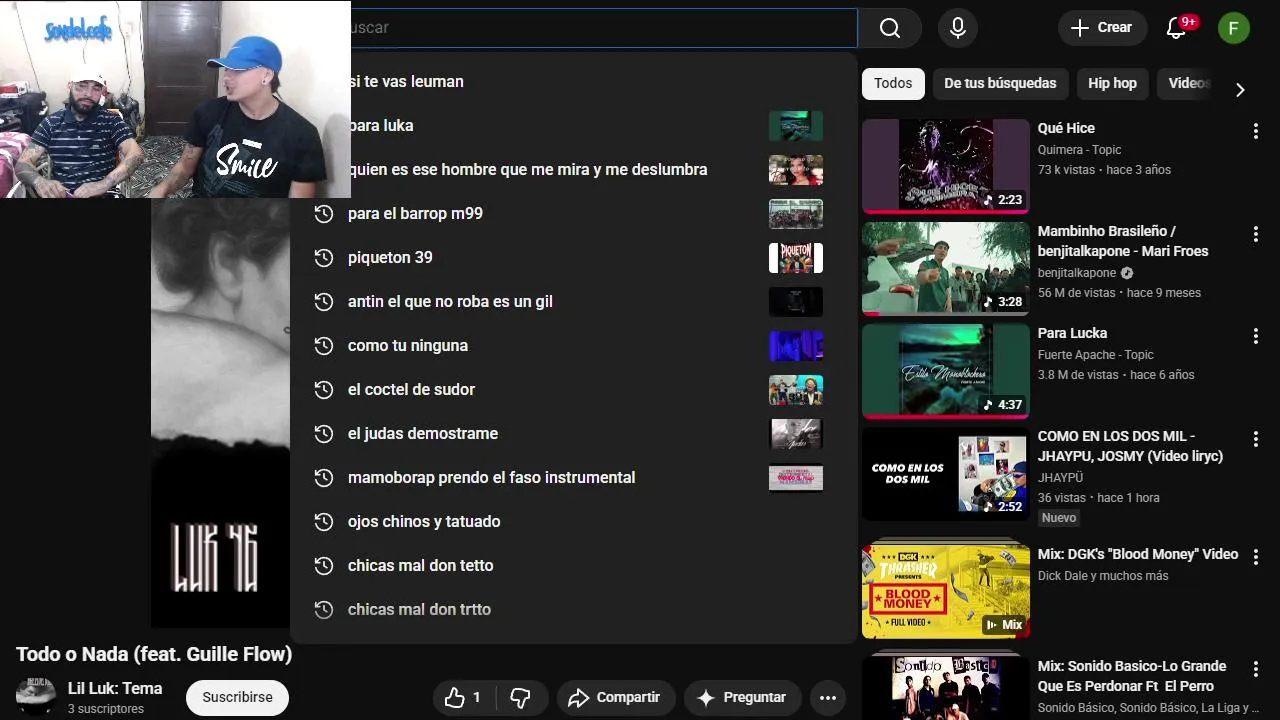
Task: Open the Mambinho Brasileño video thumbnail
Action: pos(946,269)
